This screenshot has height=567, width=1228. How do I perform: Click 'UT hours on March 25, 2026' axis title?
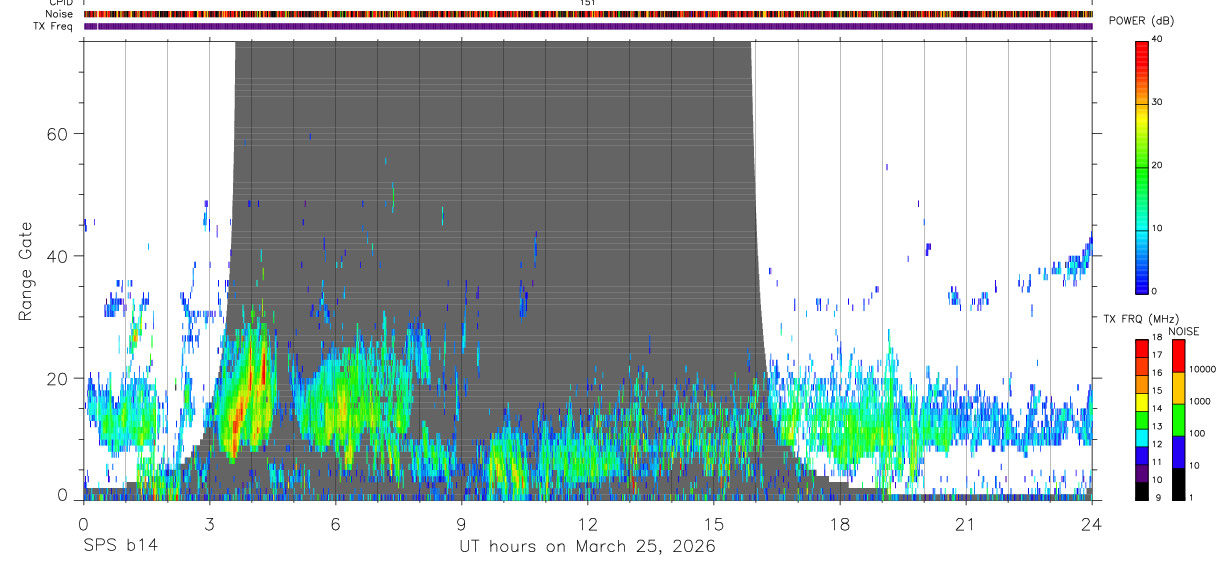(587, 546)
